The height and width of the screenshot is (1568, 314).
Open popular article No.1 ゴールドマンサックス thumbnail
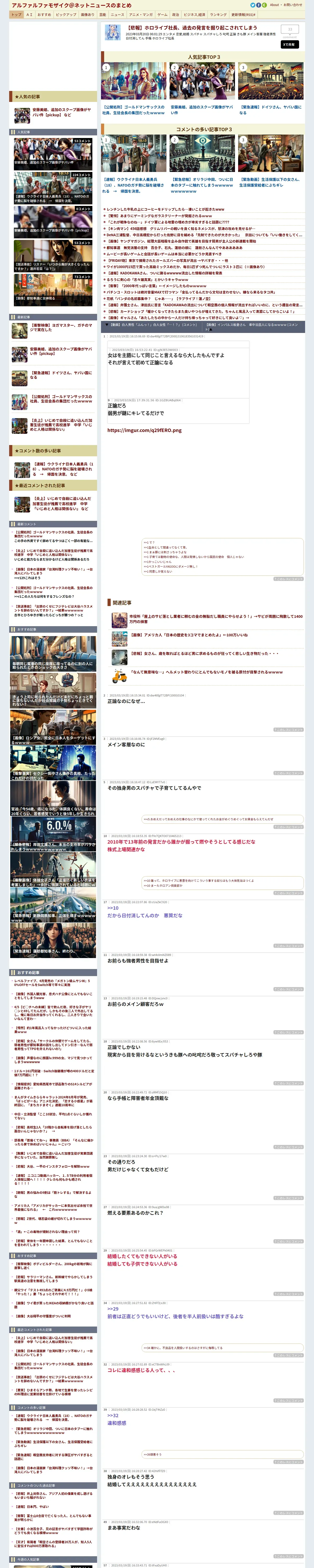coord(133,82)
